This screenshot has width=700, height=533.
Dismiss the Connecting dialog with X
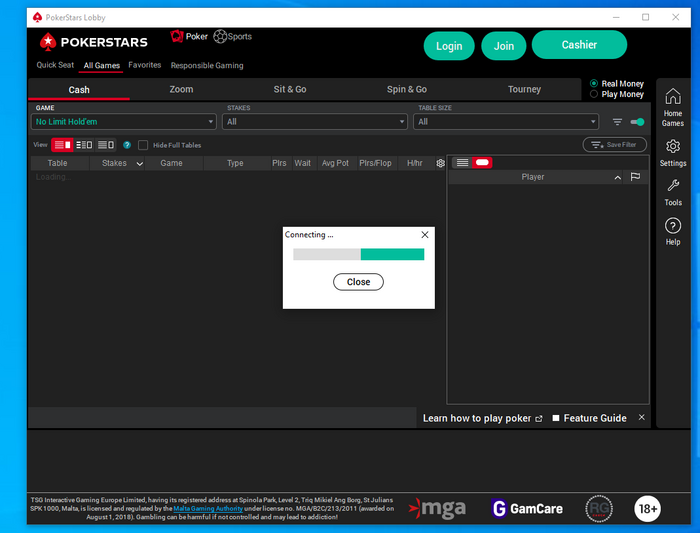coord(425,235)
